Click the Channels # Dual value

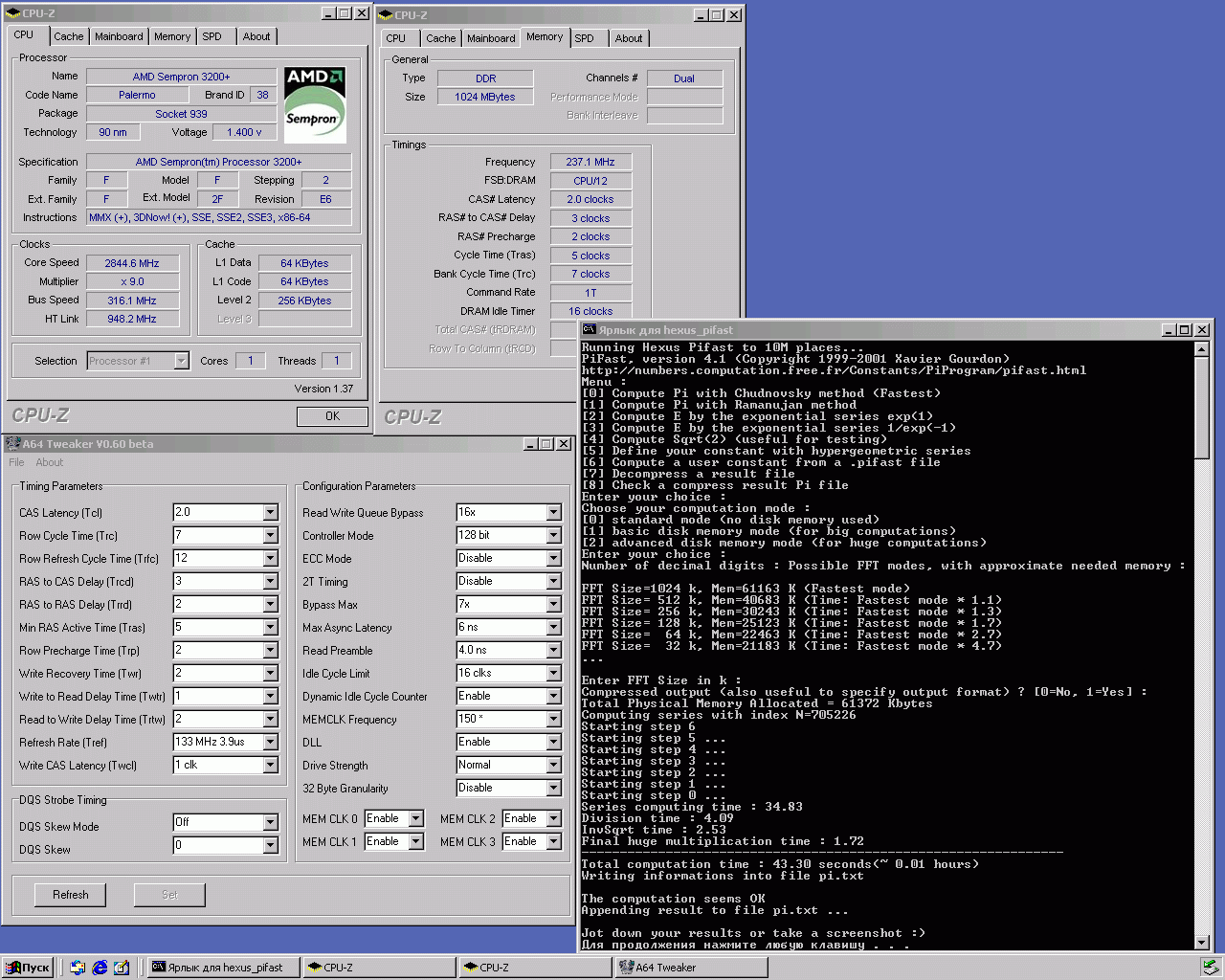[x=684, y=78]
